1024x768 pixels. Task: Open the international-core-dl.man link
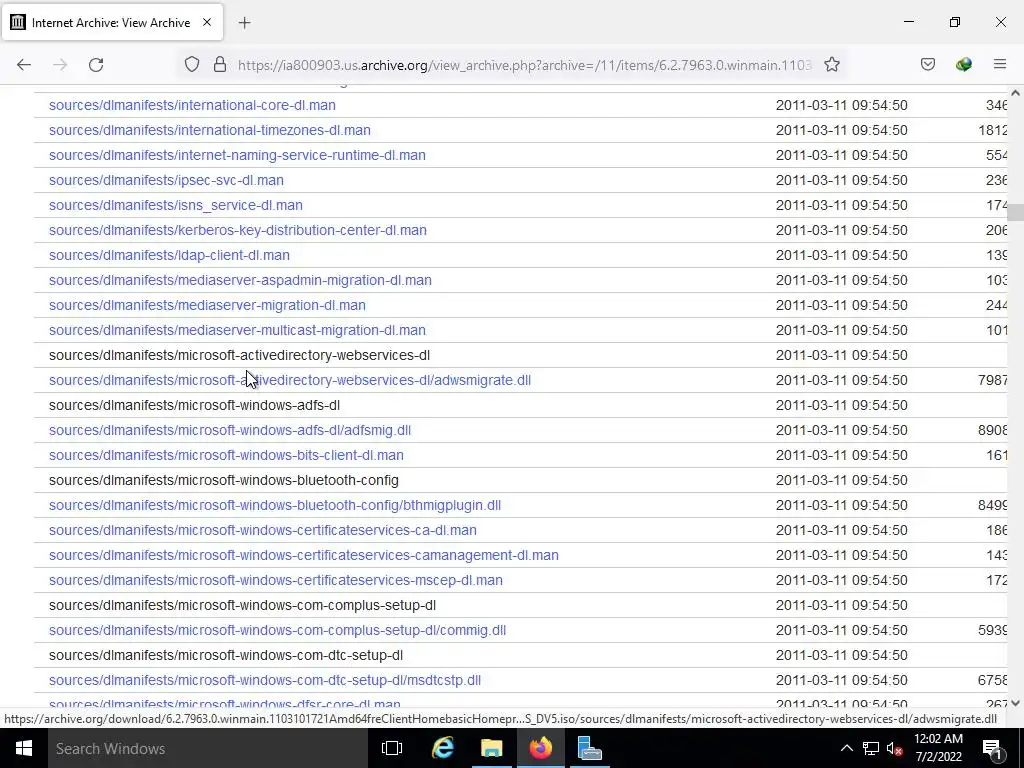click(192, 105)
